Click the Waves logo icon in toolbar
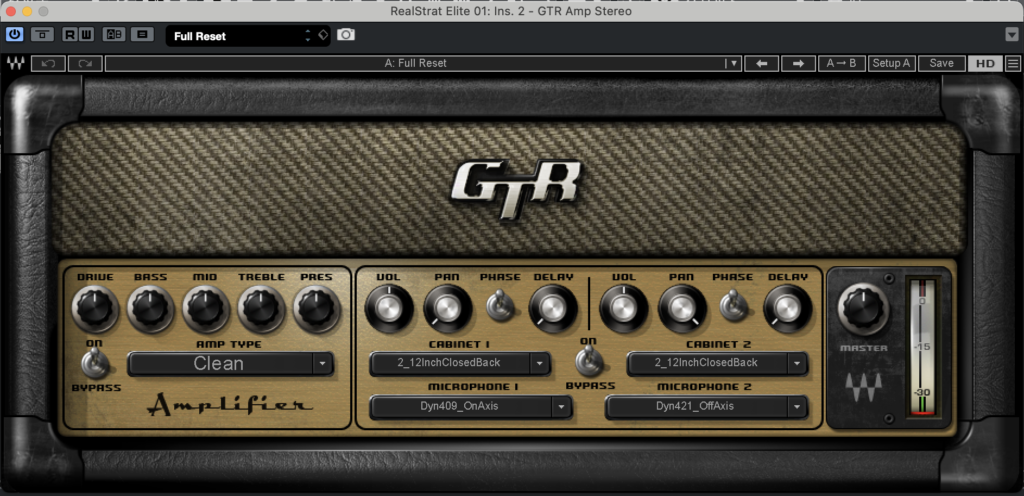 point(15,63)
